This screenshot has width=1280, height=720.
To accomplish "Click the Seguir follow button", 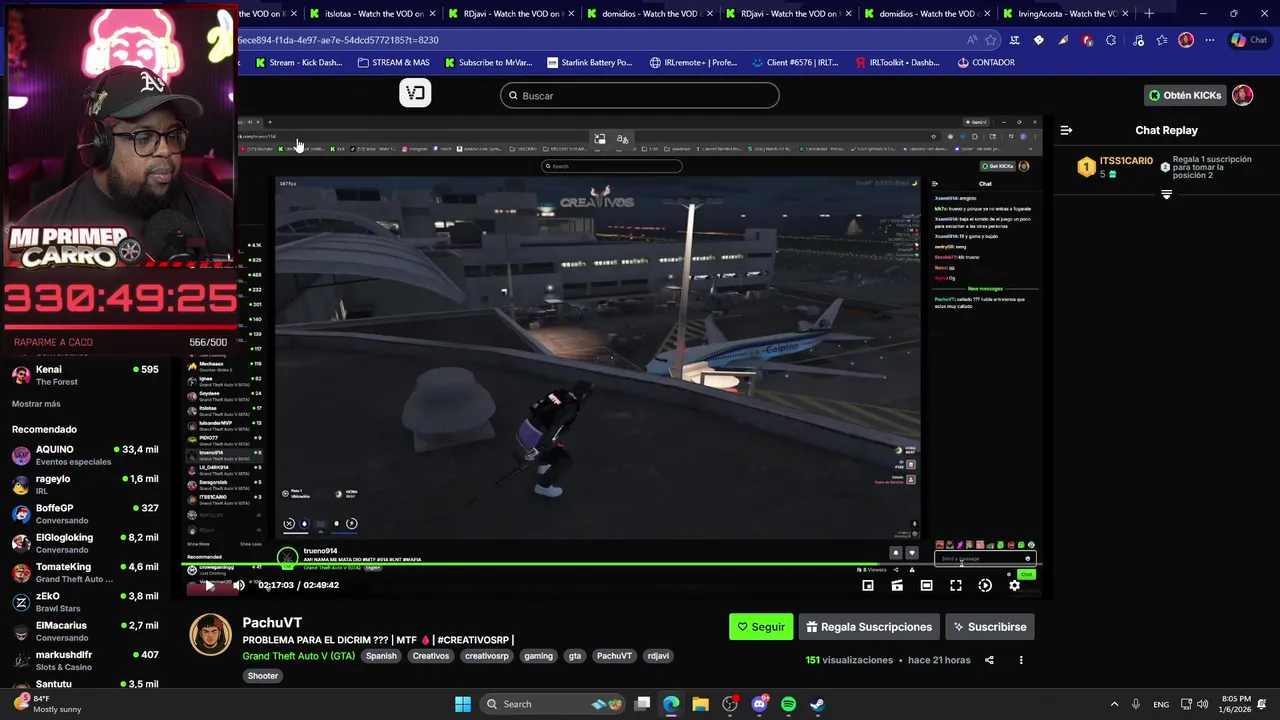I will point(761,627).
